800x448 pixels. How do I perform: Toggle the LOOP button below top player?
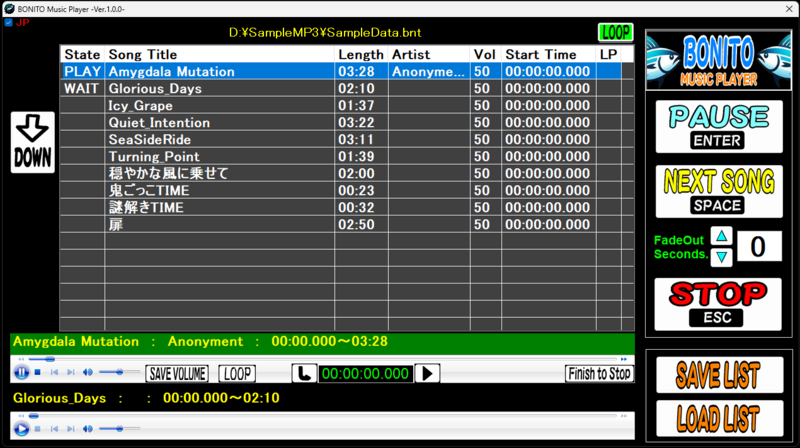[237, 373]
